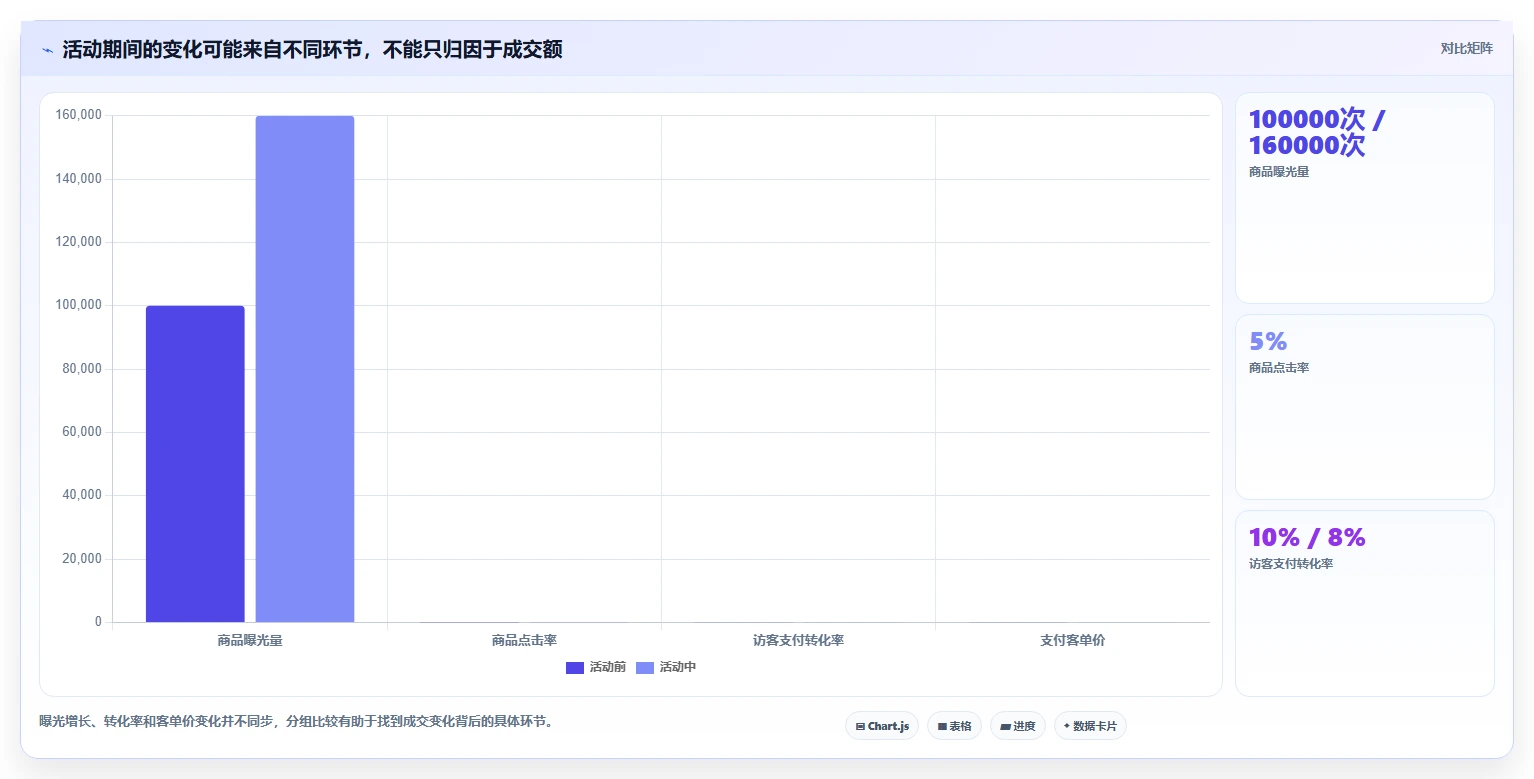Toggle the 活动中 legend entry
This screenshot has width=1534, height=779.
tap(666, 667)
